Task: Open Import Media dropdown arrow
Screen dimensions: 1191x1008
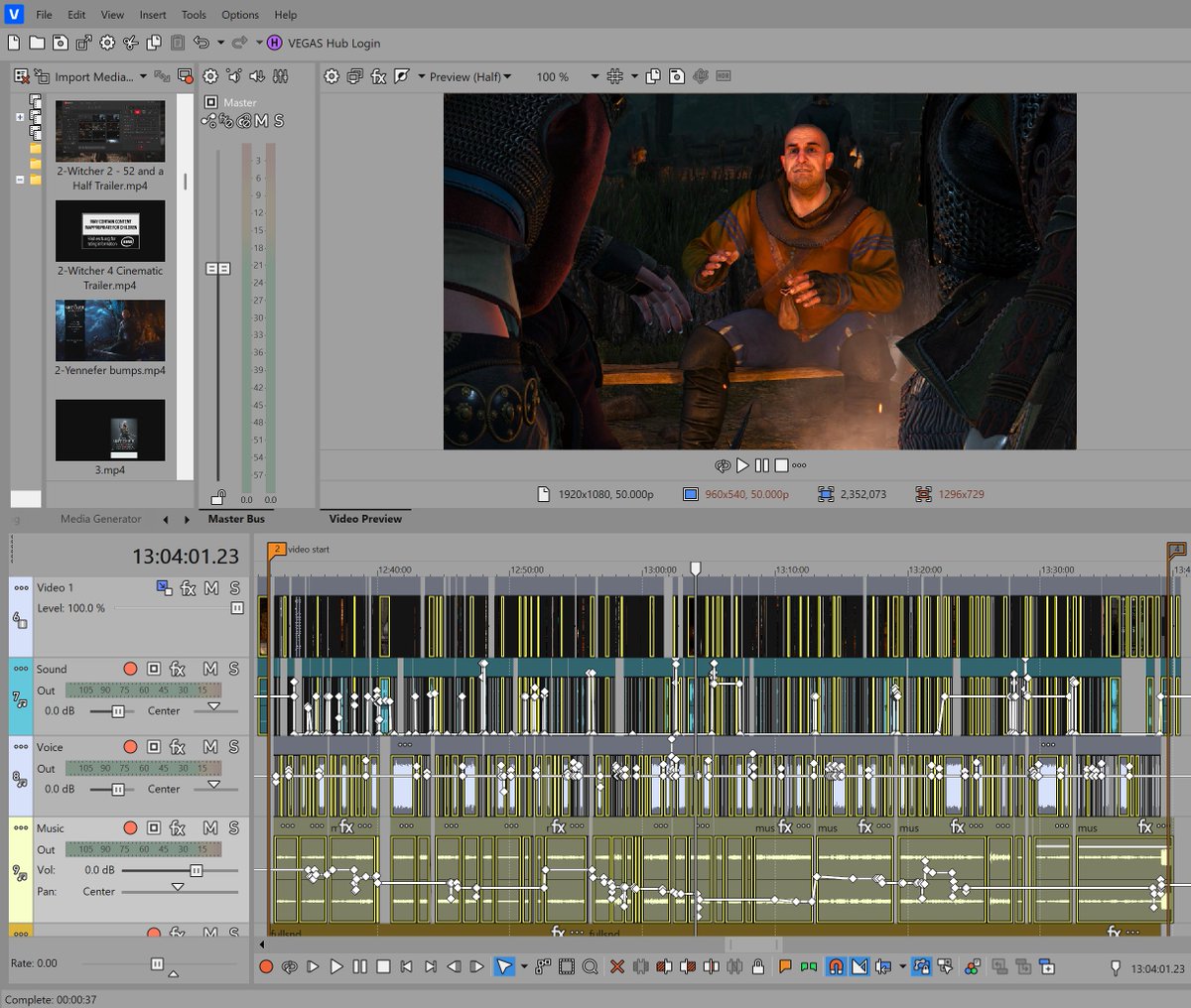Action: pyautogui.click(x=143, y=76)
